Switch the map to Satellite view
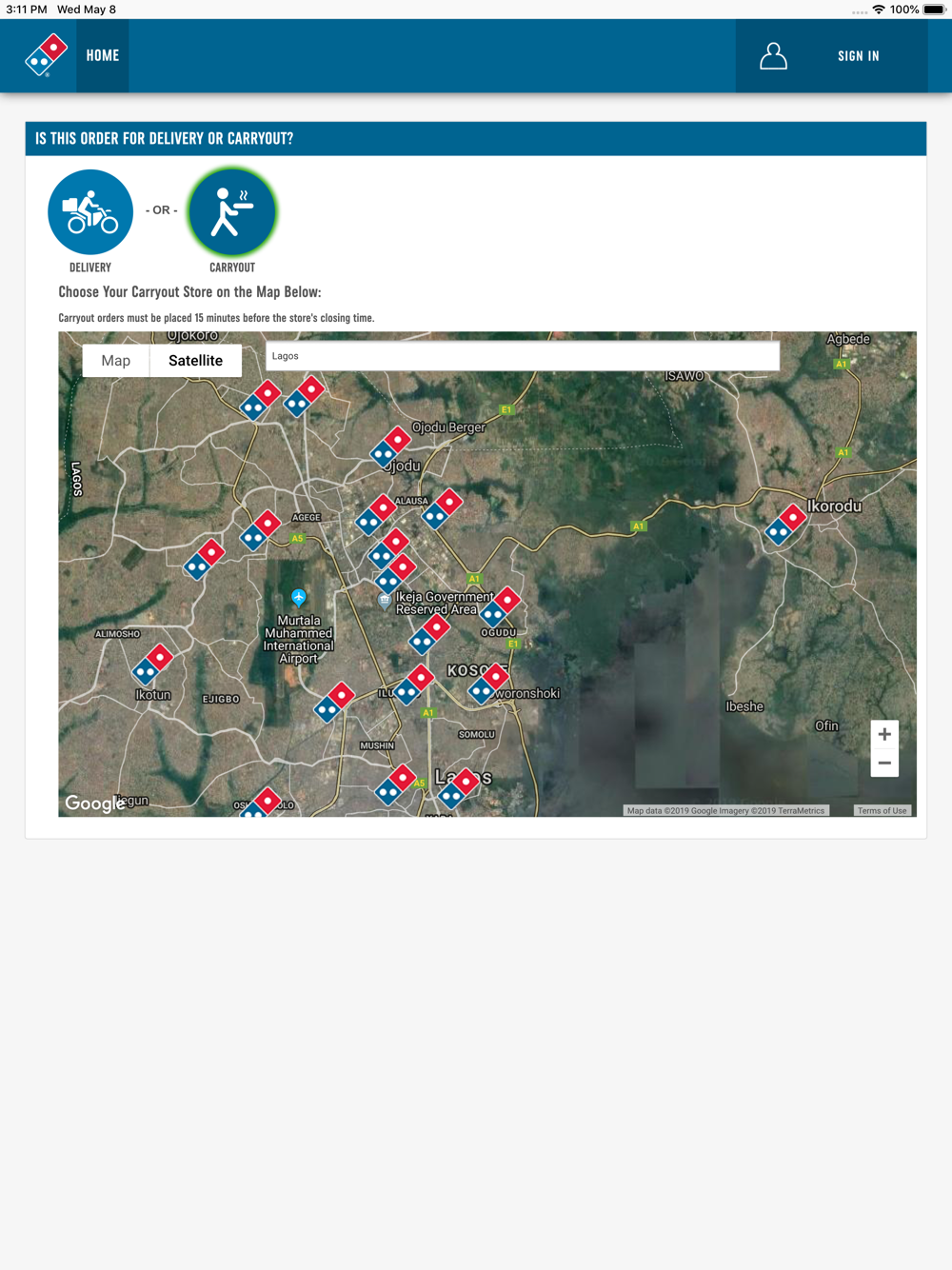The width and height of the screenshot is (952, 1270). tap(195, 361)
